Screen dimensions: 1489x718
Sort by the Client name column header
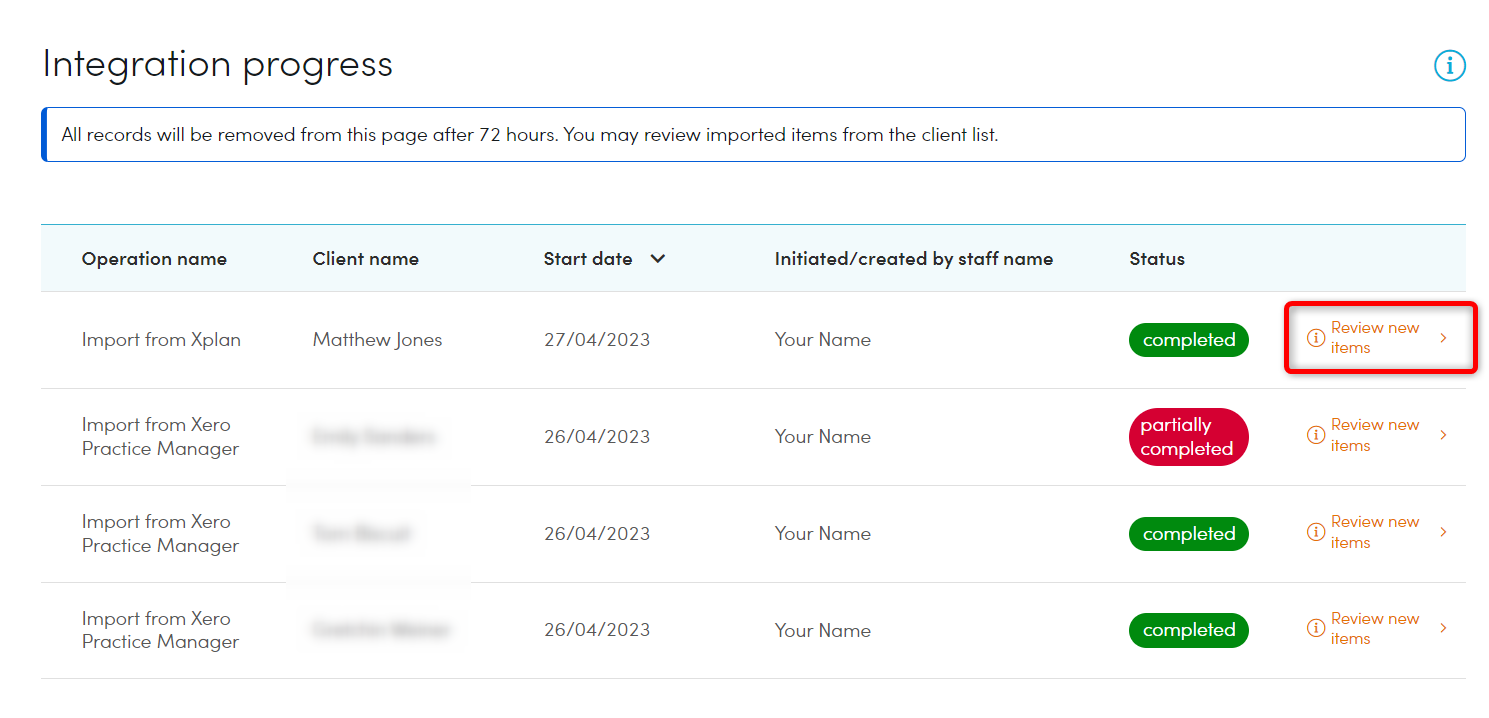pos(365,259)
